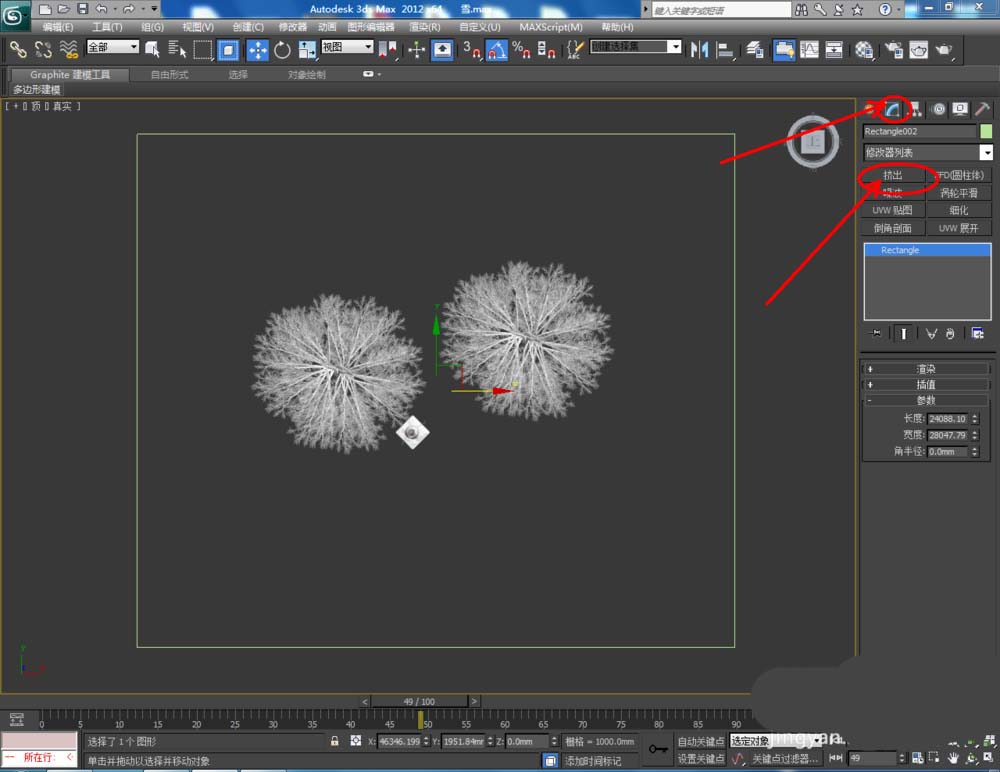This screenshot has width=1000, height=772.
Task: Open the 渲染(R) menu
Action: [425, 27]
